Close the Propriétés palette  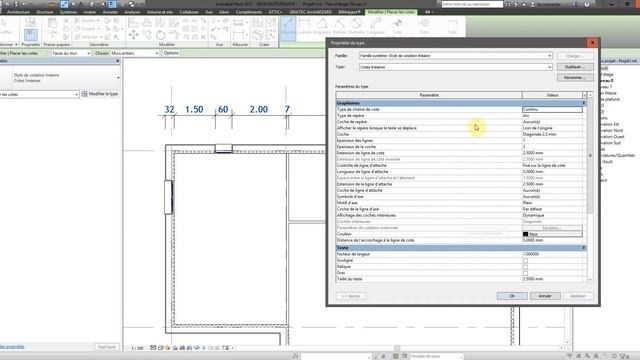point(118,60)
